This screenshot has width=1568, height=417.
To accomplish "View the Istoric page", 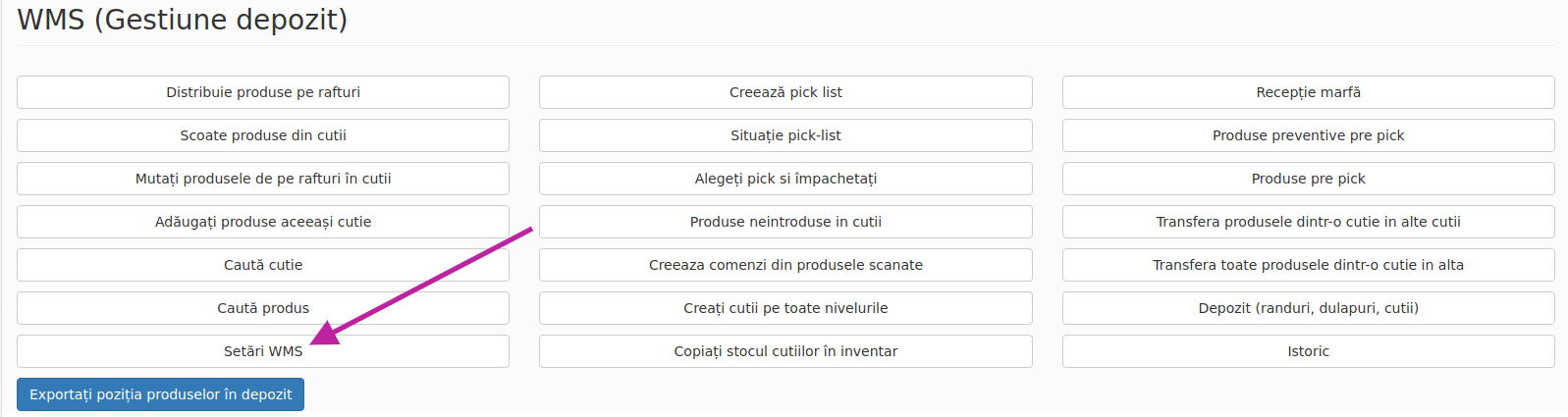I will click(x=1309, y=351).
